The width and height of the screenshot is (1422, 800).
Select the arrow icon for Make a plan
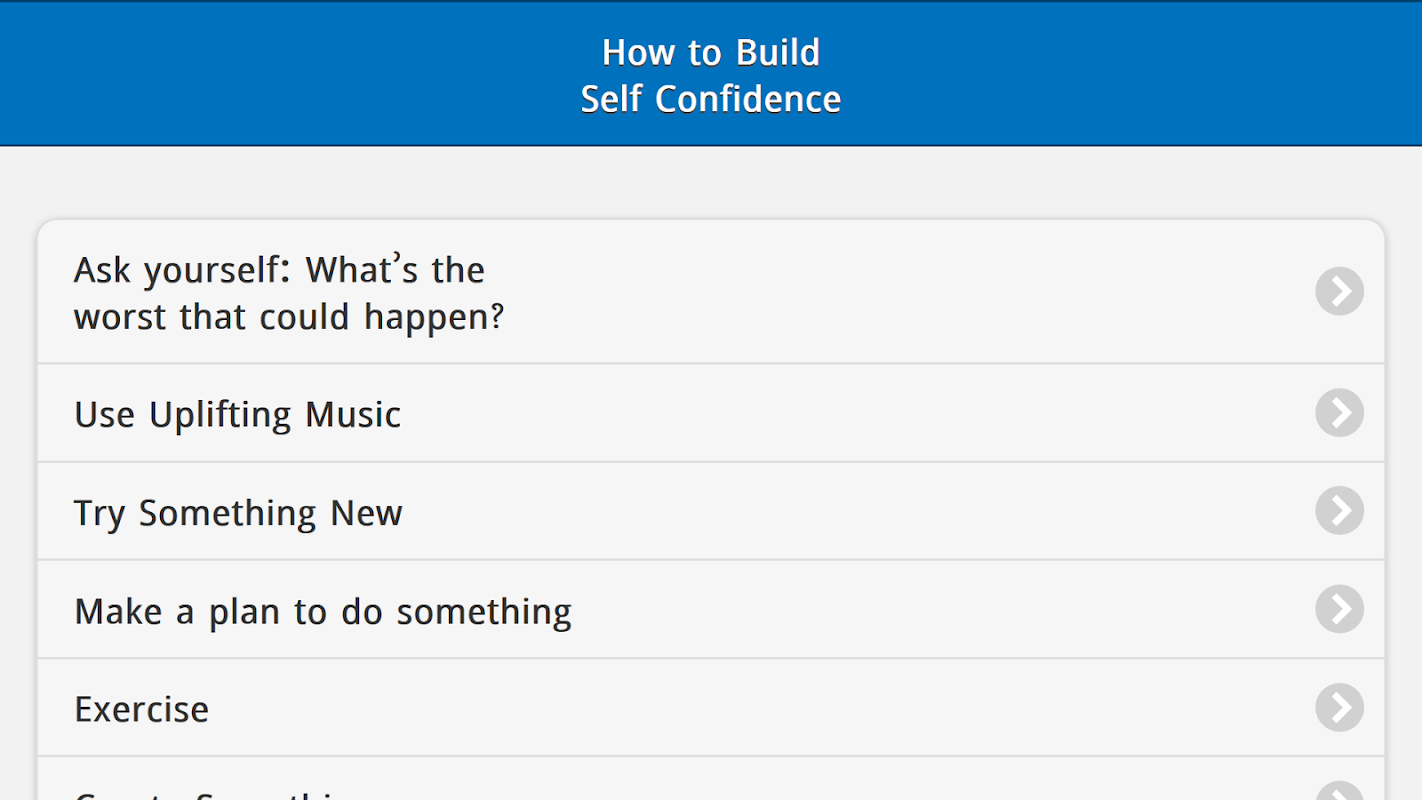pyautogui.click(x=1340, y=609)
